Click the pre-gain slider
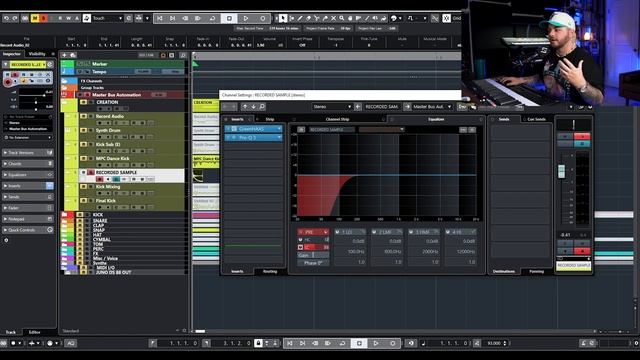This screenshot has width=640, height=360. click(x=313, y=255)
